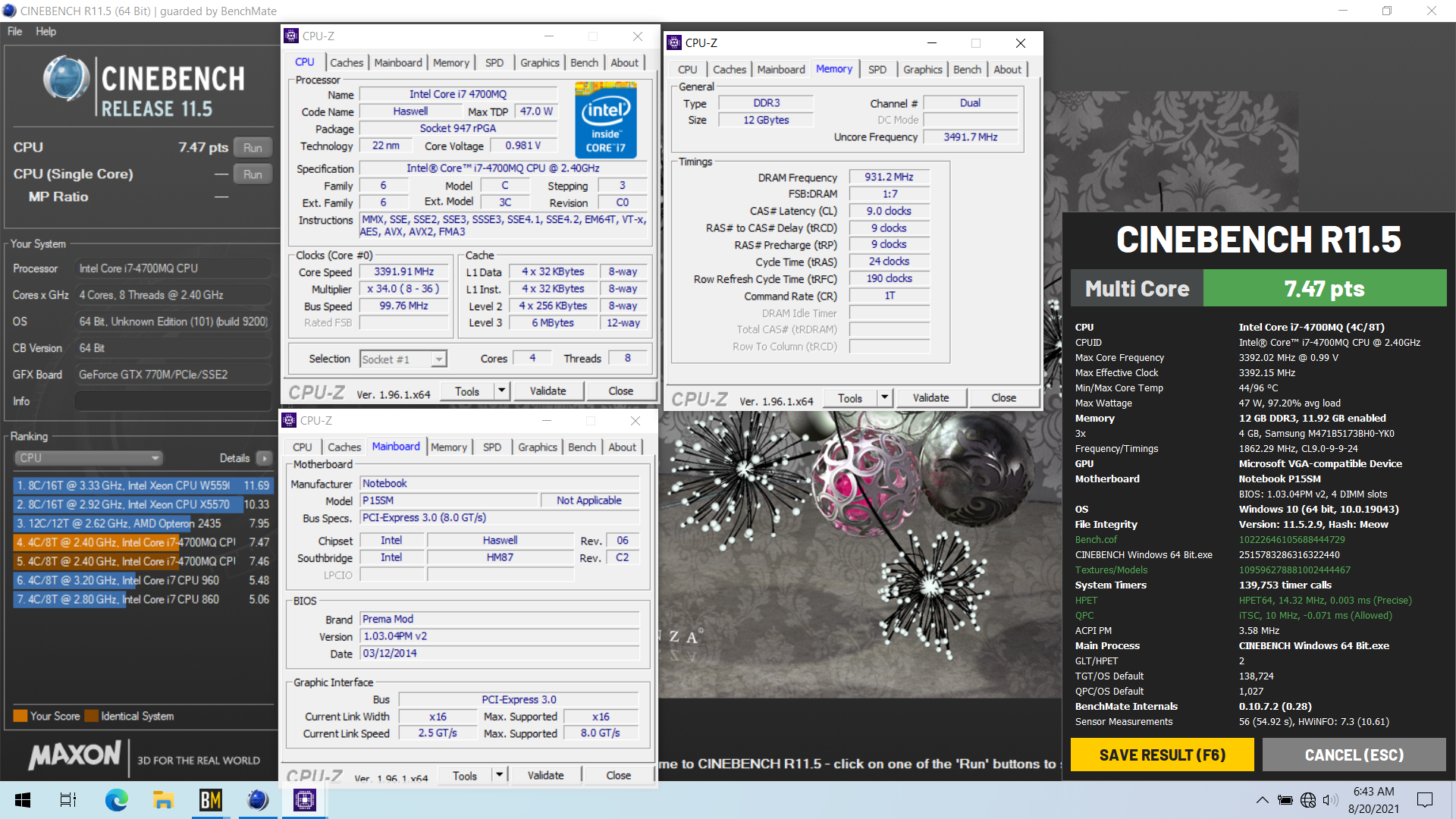The width and height of the screenshot is (1456, 819).
Task: Click the taskbar clock showing 6:43 AM
Action: tap(1373, 800)
